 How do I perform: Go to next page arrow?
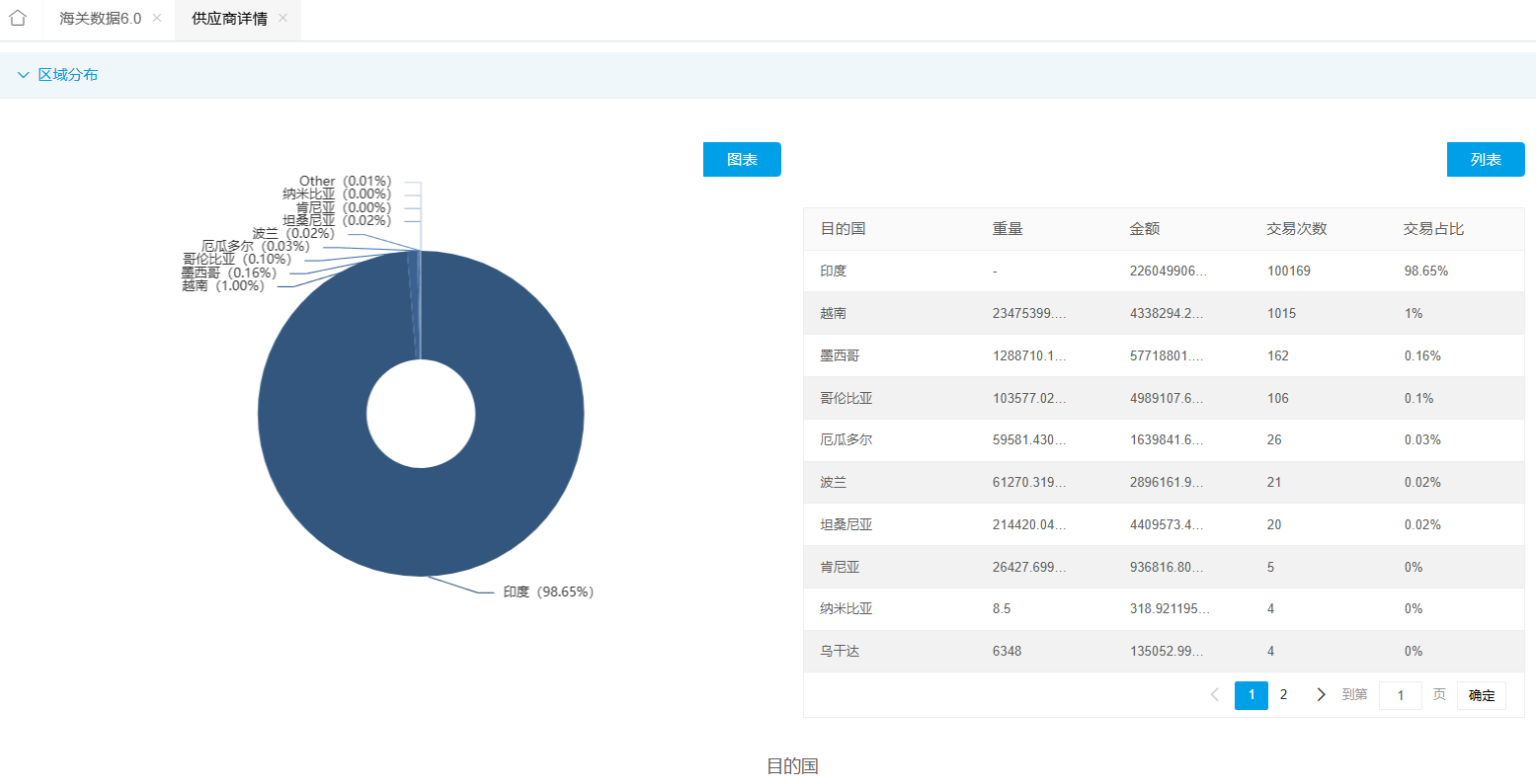(1321, 695)
